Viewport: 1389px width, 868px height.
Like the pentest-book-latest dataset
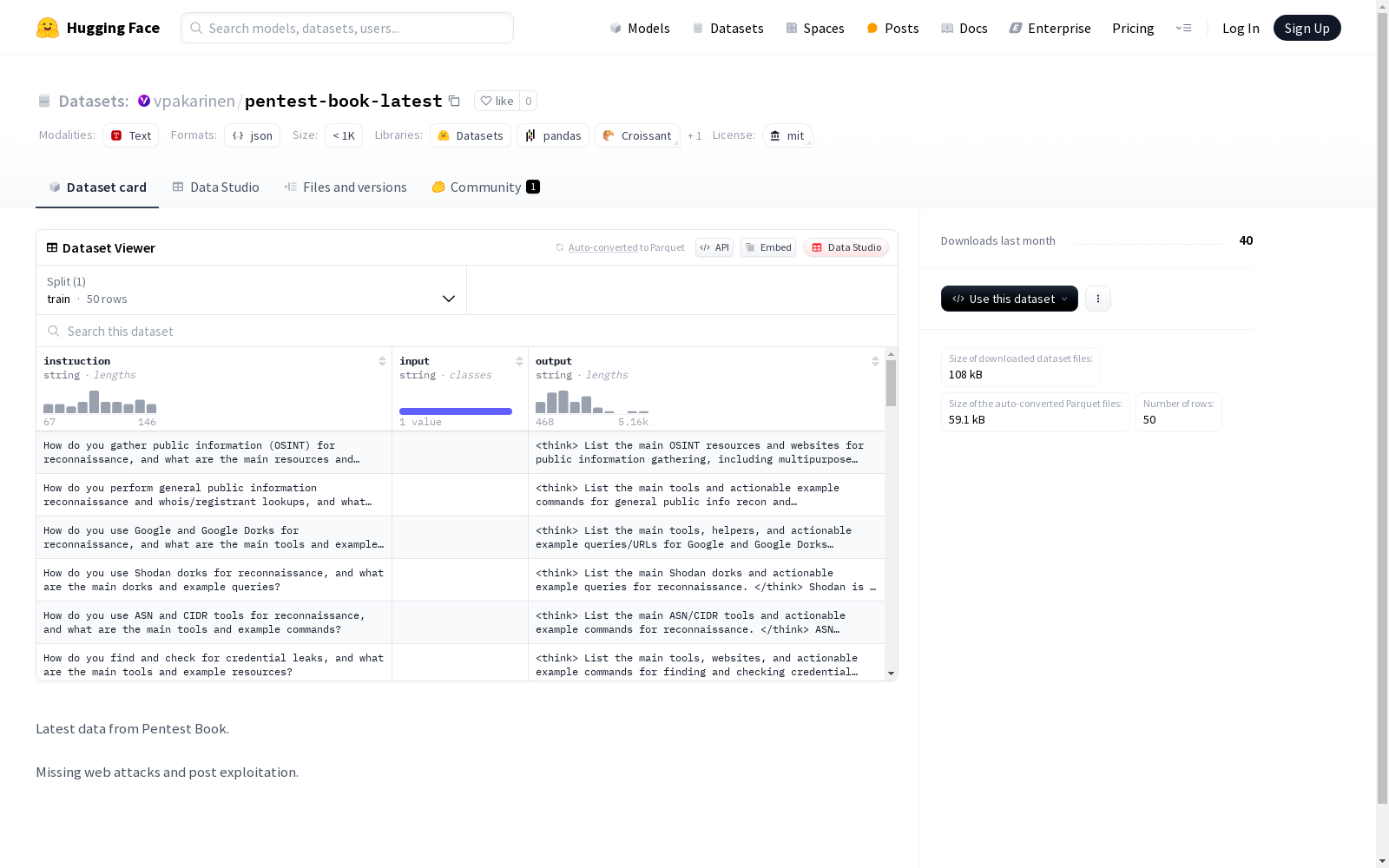coord(497,101)
